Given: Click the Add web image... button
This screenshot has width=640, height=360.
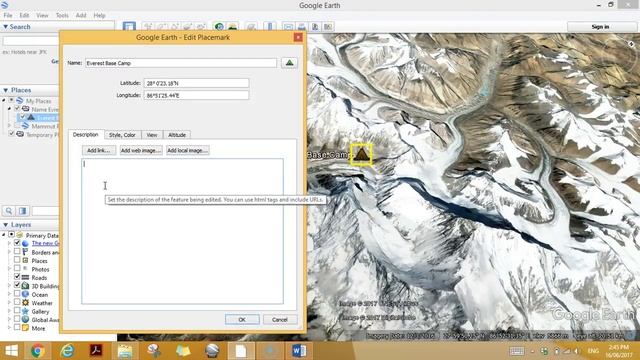Looking at the screenshot, I should [x=140, y=150].
